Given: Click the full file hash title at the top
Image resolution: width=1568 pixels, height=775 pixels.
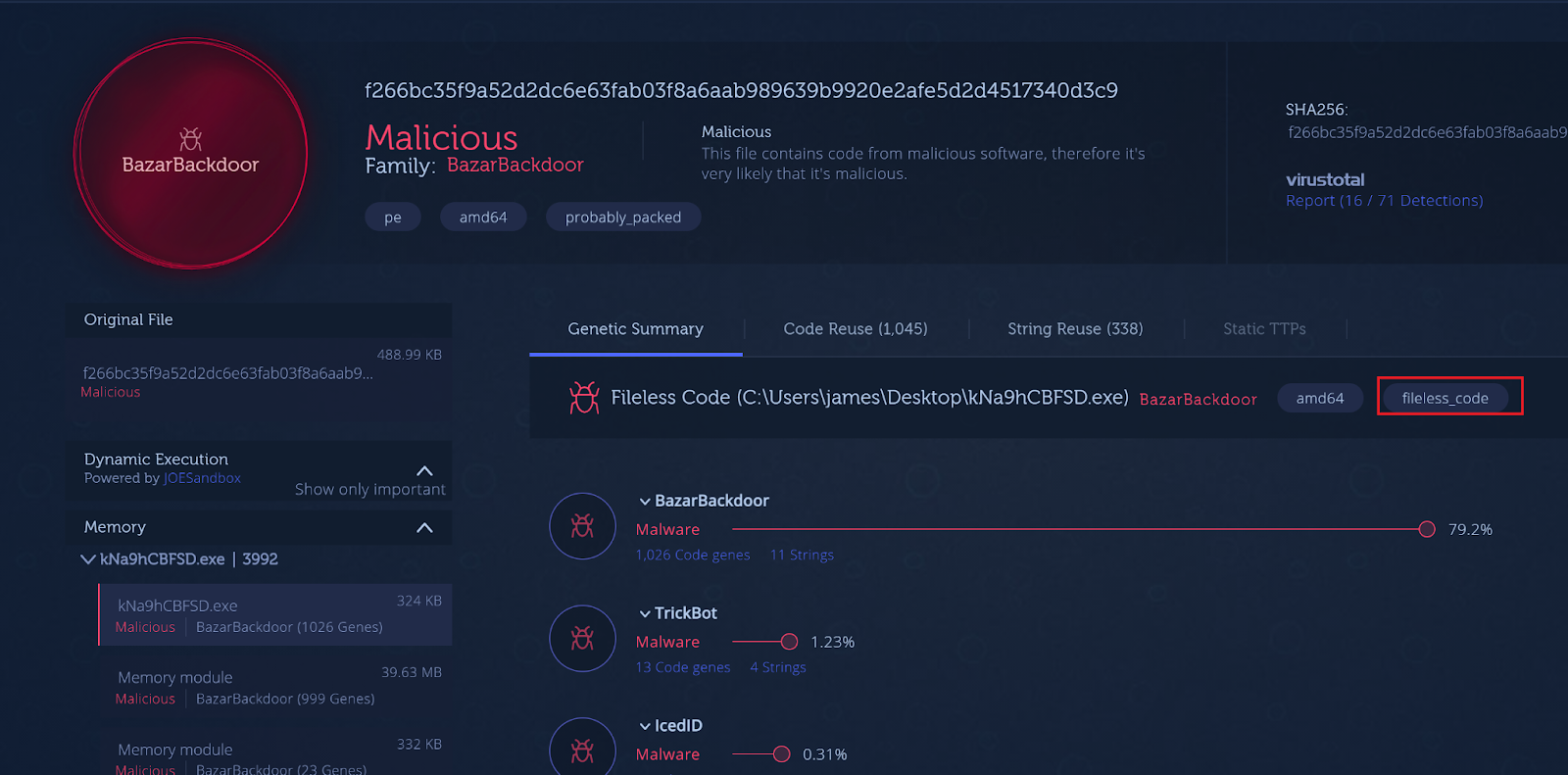Looking at the screenshot, I should [x=741, y=90].
